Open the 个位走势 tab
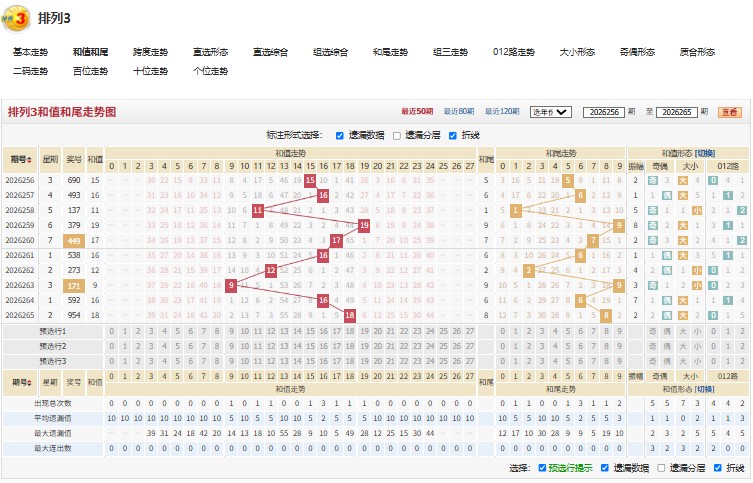Image resolution: width=753 pixels, height=483 pixels. (x=210, y=71)
